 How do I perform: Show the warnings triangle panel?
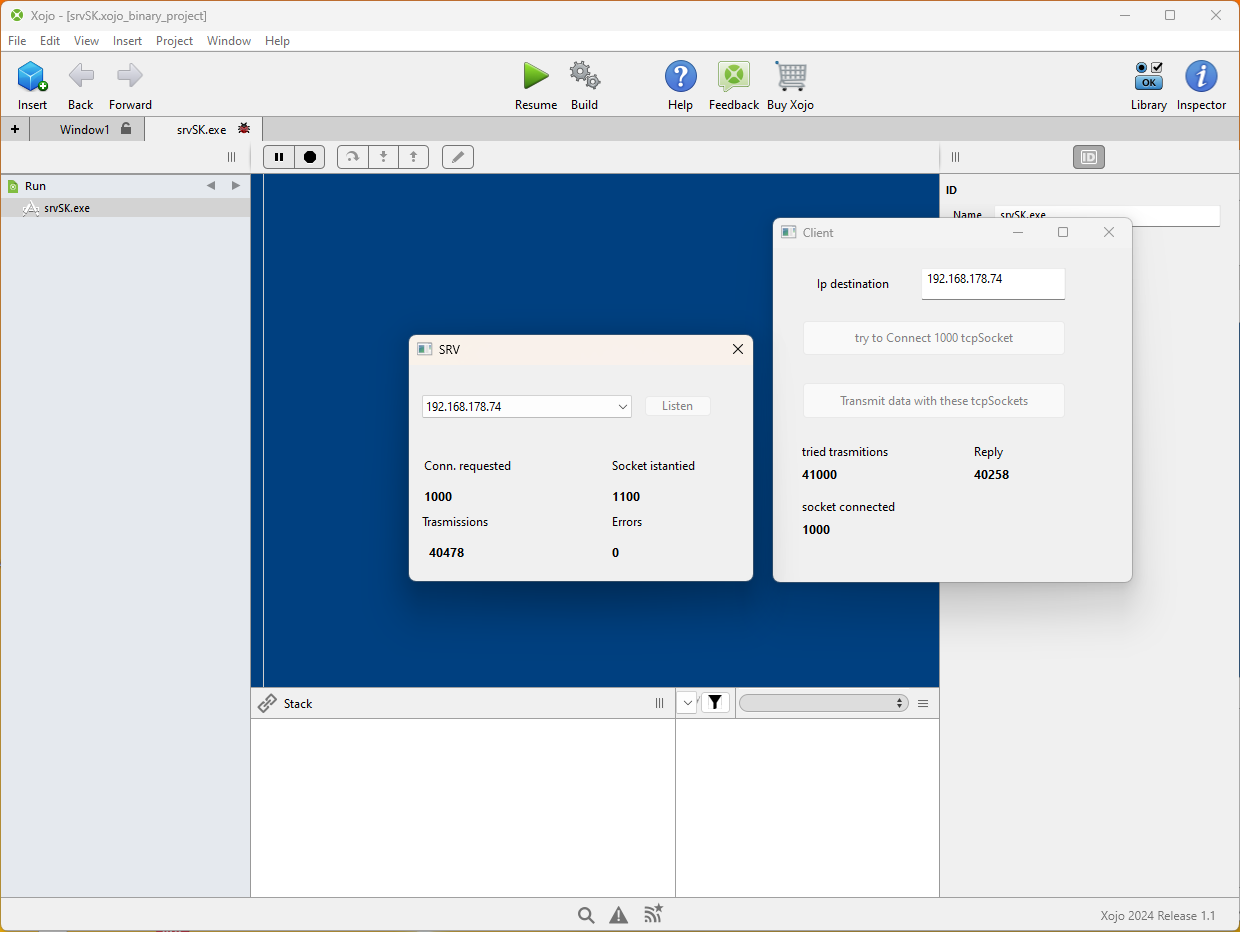pyautogui.click(x=619, y=915)
